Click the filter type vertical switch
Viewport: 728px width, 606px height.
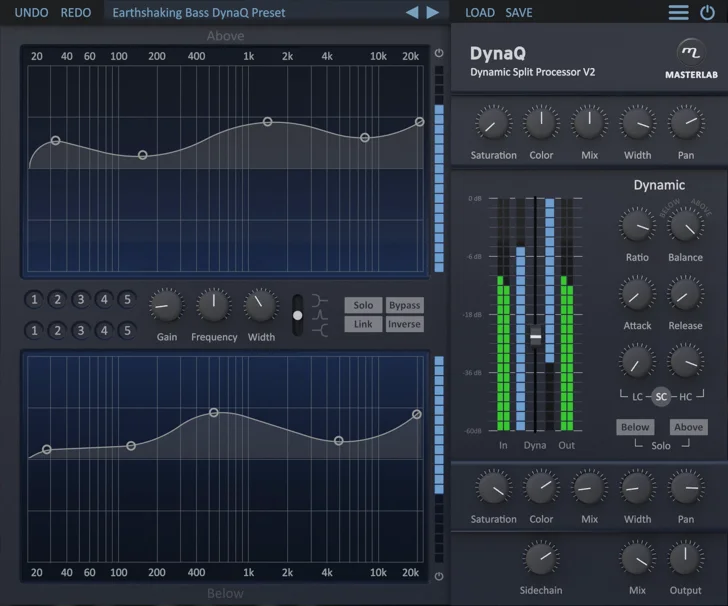pos(298,315)
